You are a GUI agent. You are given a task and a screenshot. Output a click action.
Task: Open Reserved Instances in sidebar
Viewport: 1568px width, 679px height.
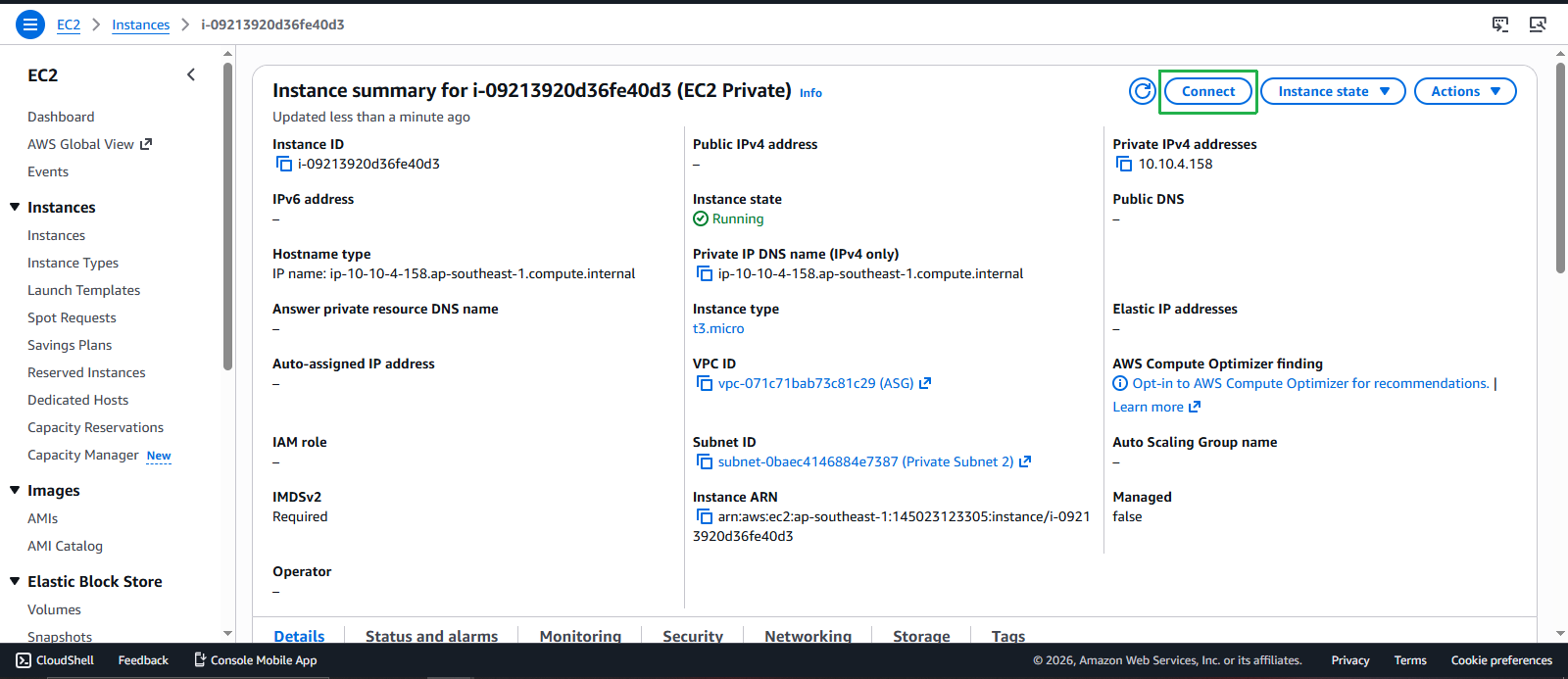point(86,372)
